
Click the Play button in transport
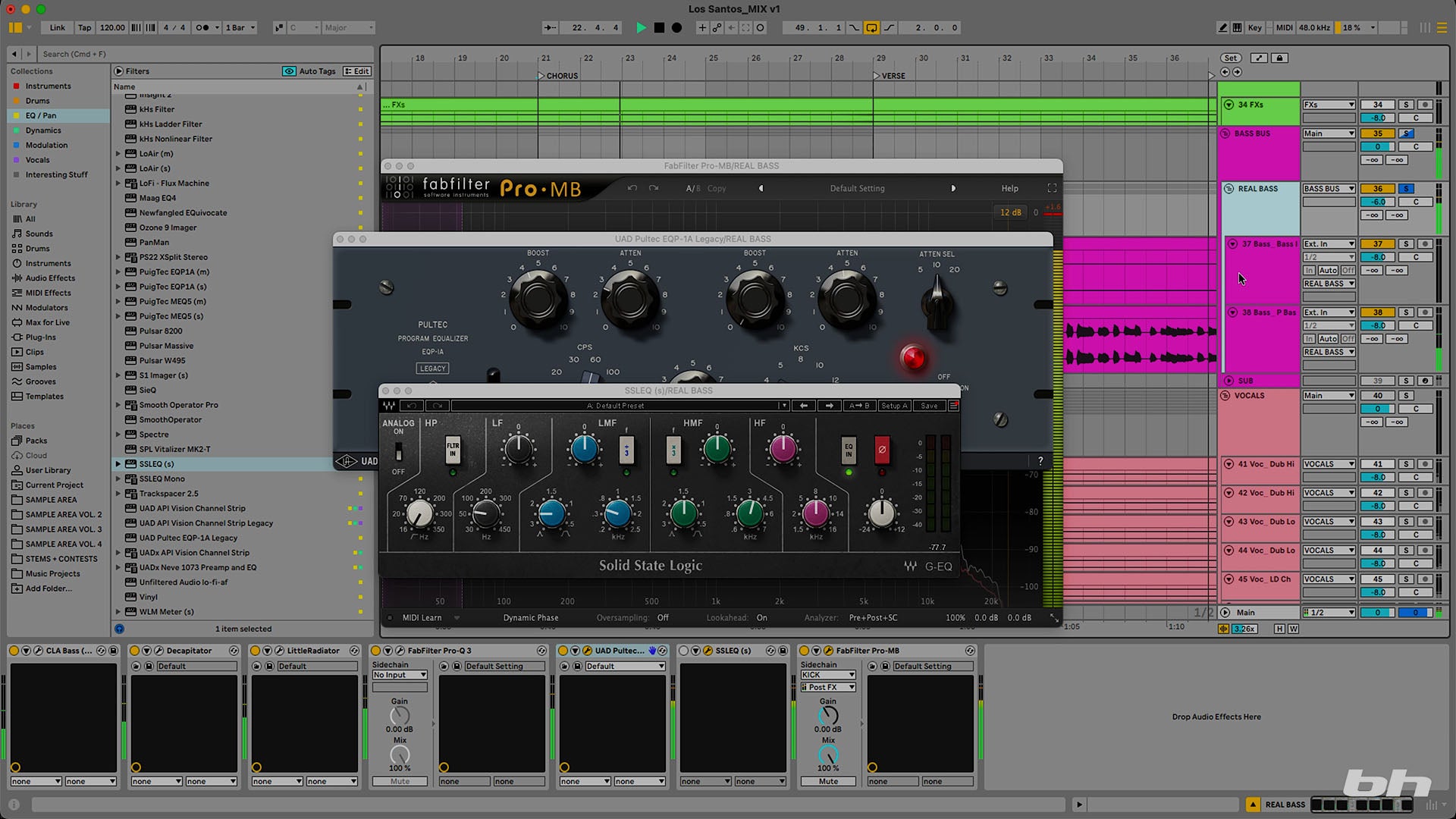641,28
